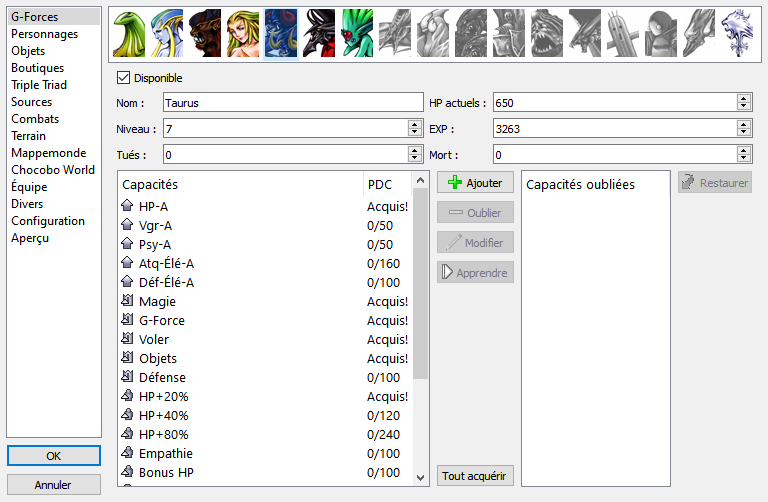Open the Configuration section

click(x=54, y=221)
